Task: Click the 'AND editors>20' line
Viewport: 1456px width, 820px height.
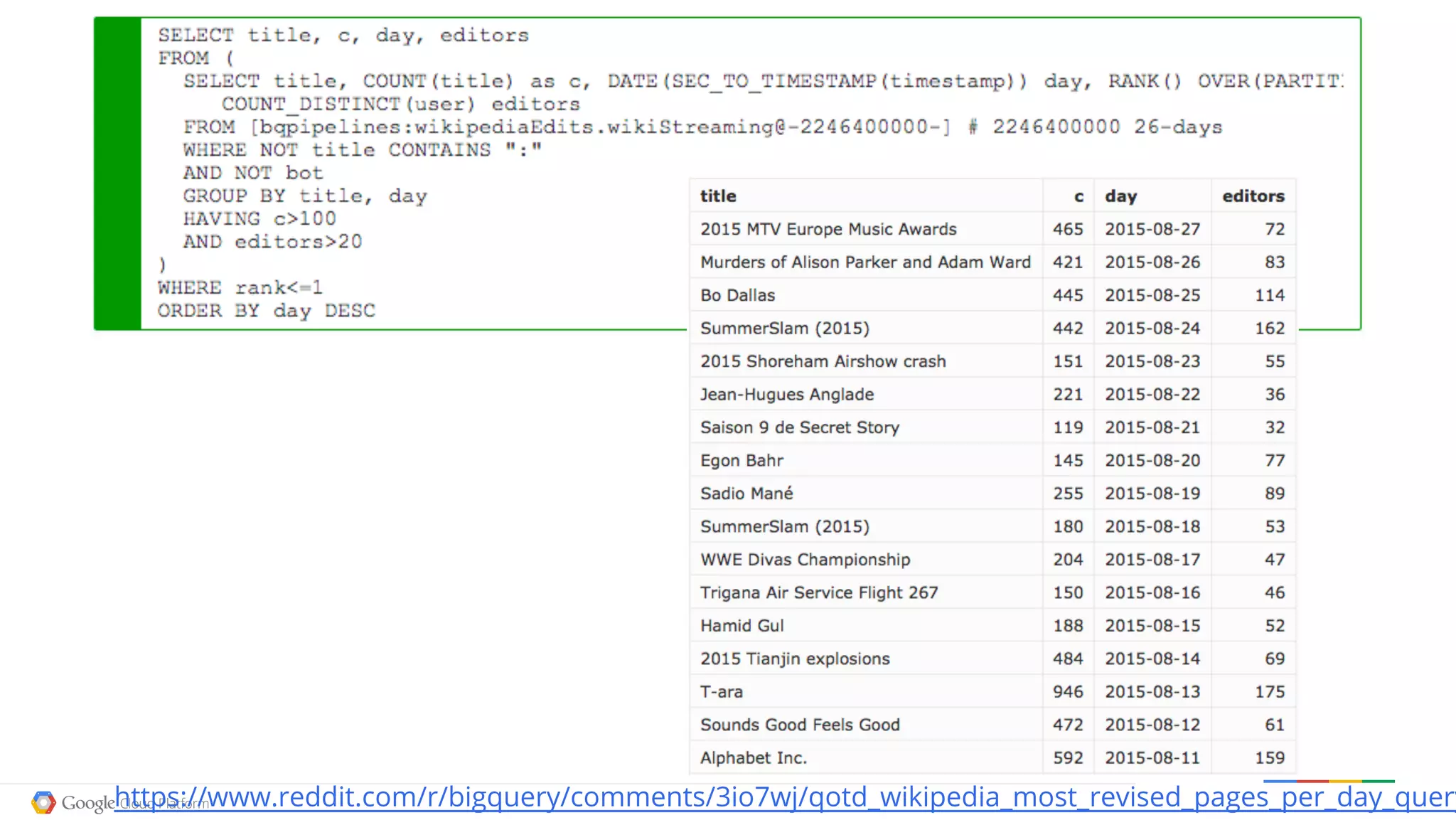Action: coord(272,242)
